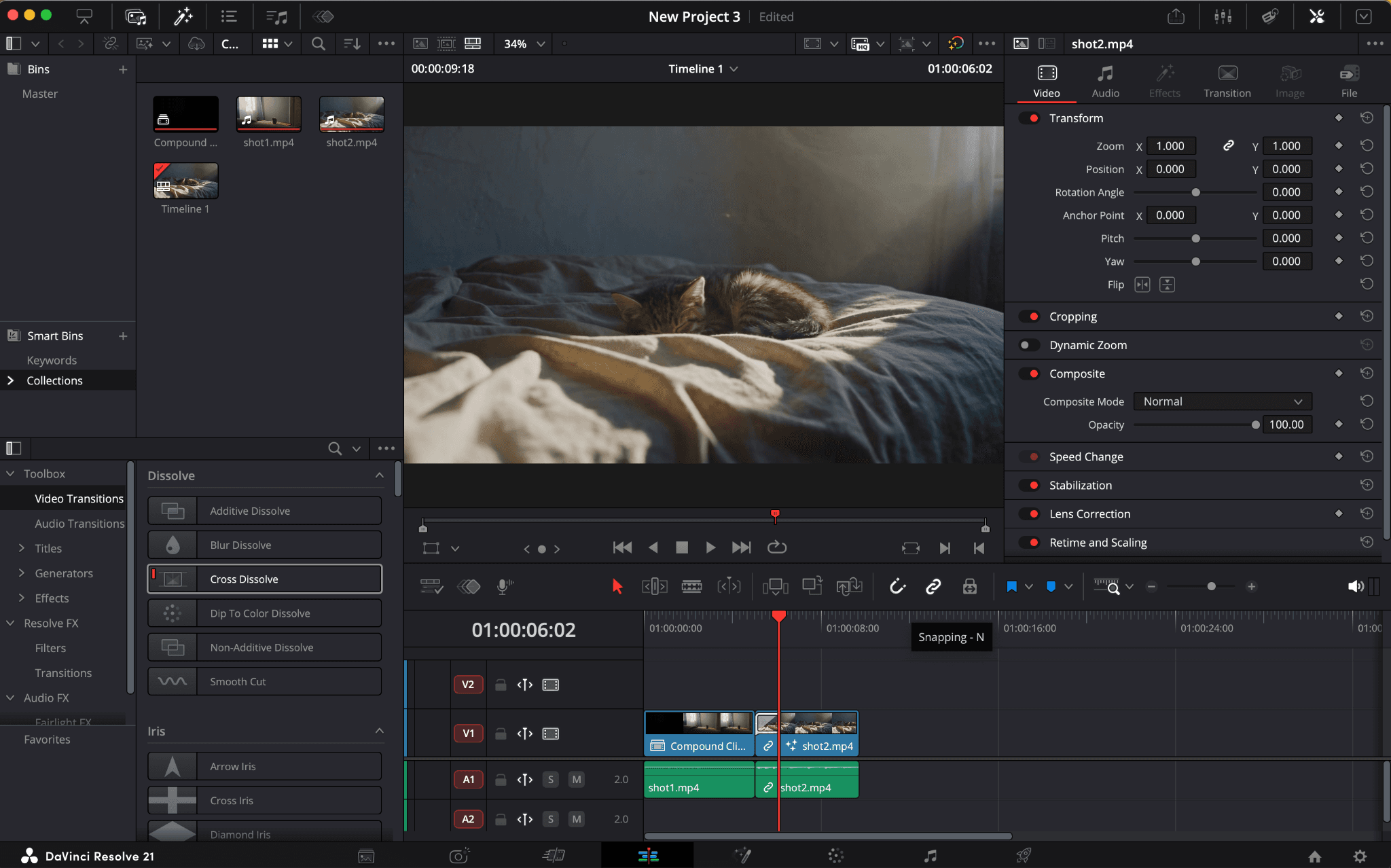
Task: Toggle the Stabilization switch
Action: 1030,485
